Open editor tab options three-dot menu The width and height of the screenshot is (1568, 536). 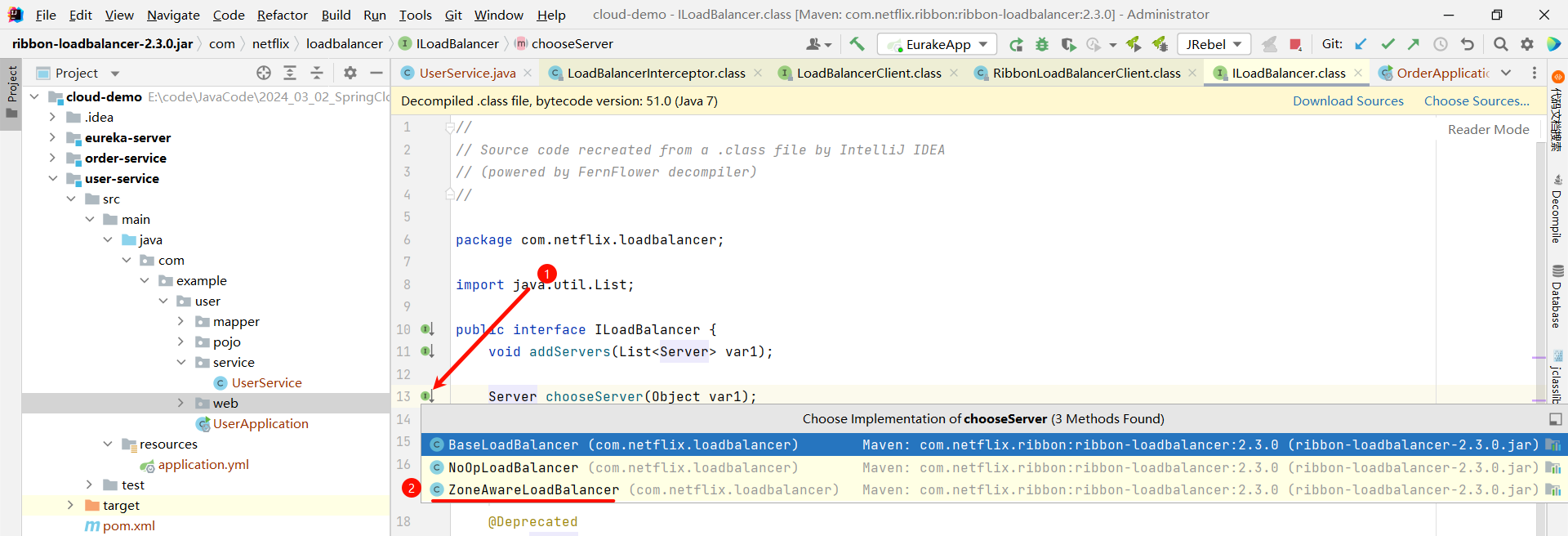click(x=1535, y=73)
